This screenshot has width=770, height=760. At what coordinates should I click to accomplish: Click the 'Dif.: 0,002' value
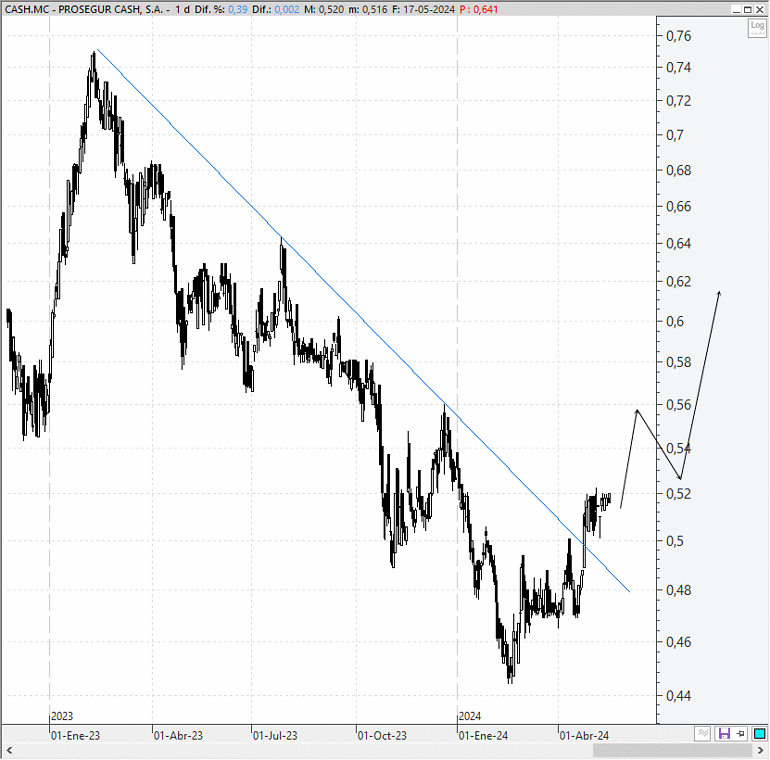coord(275,9)
